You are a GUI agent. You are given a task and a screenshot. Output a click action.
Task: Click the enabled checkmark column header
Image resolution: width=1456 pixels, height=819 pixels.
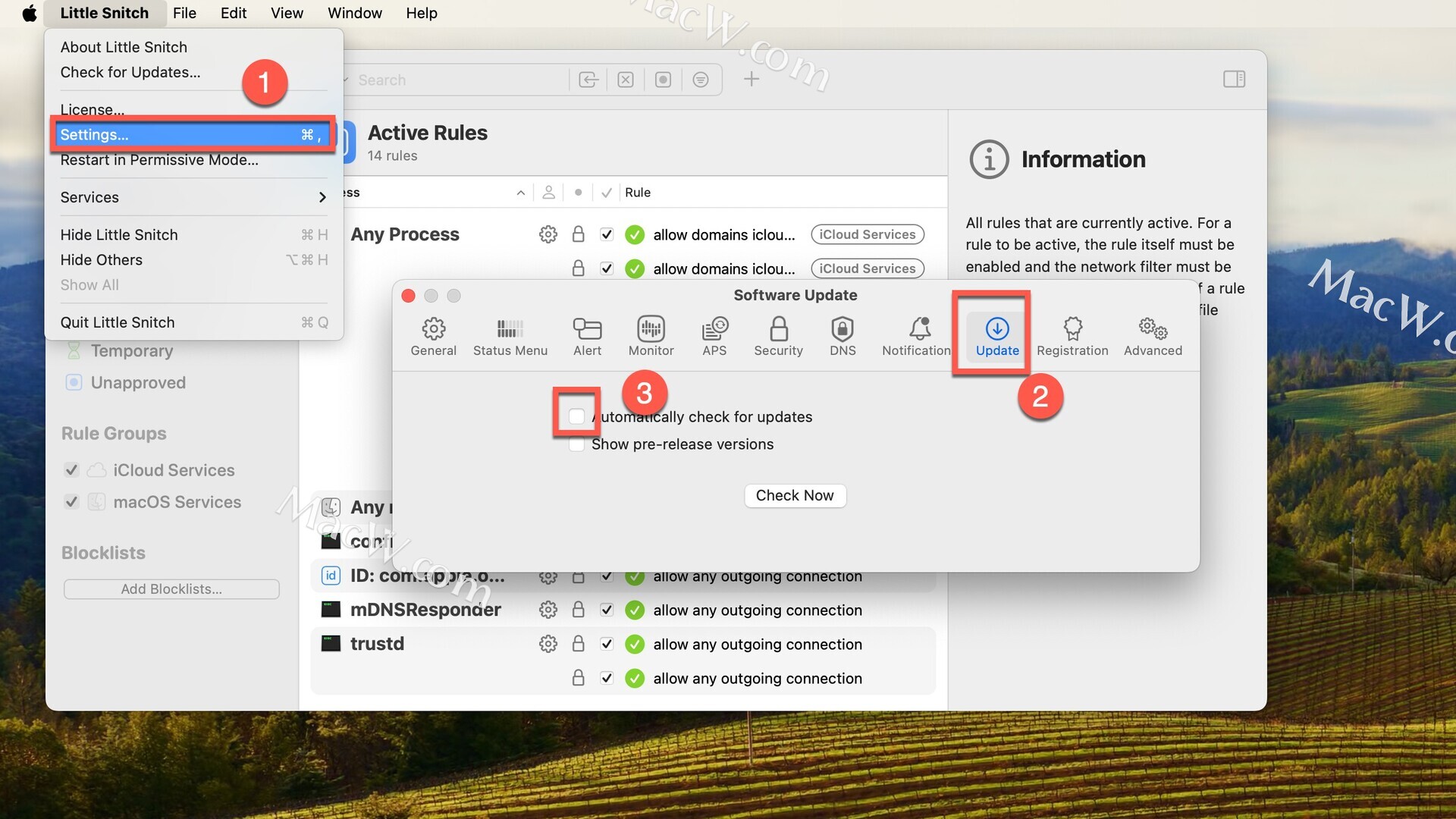607,193
